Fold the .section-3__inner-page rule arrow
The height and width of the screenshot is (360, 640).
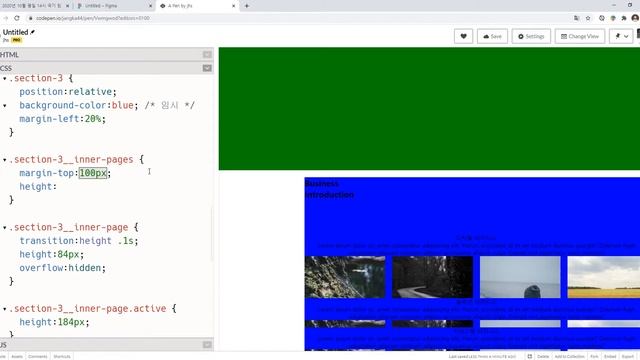[4, 227]
